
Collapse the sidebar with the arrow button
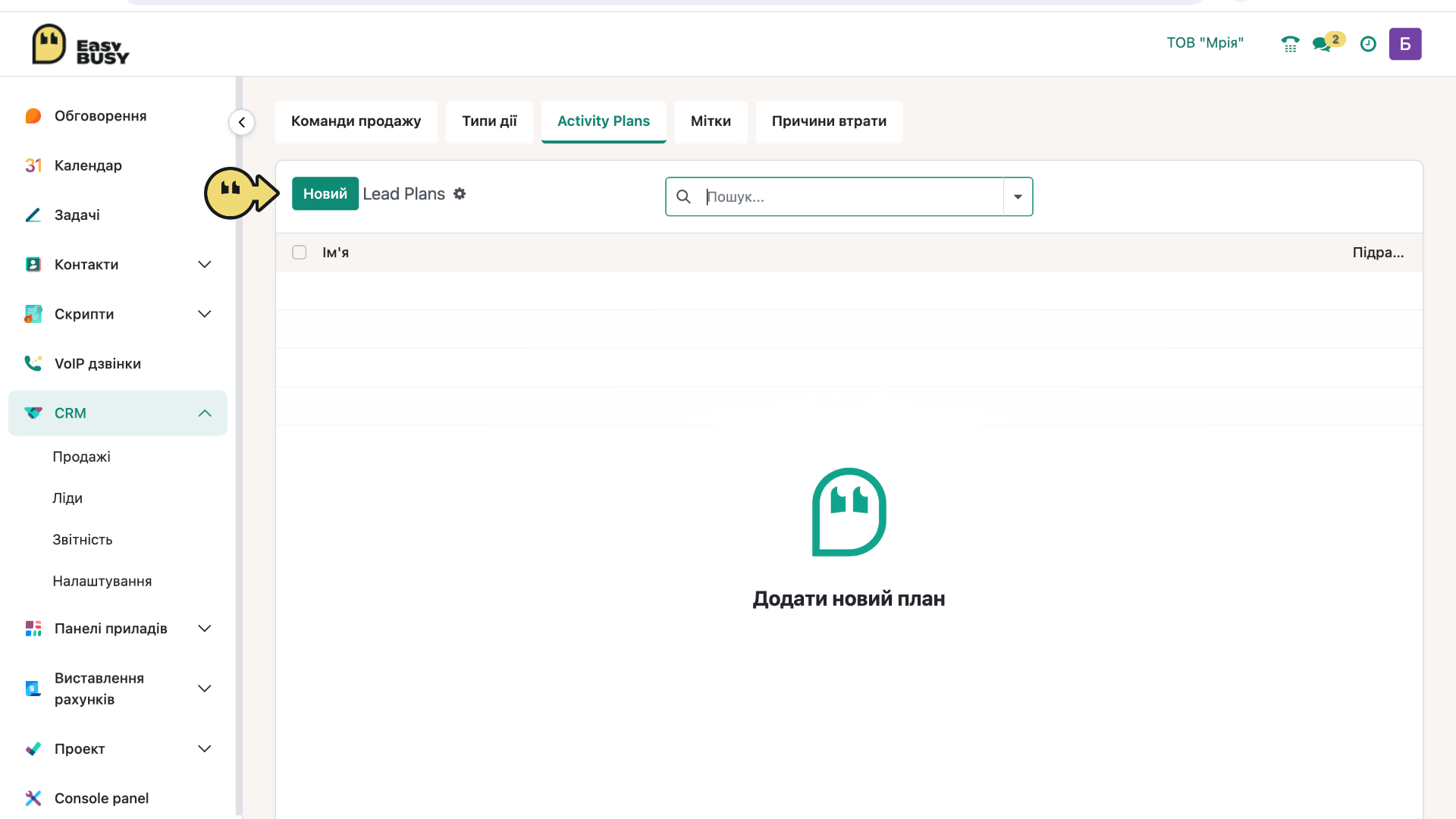(242, 122)
